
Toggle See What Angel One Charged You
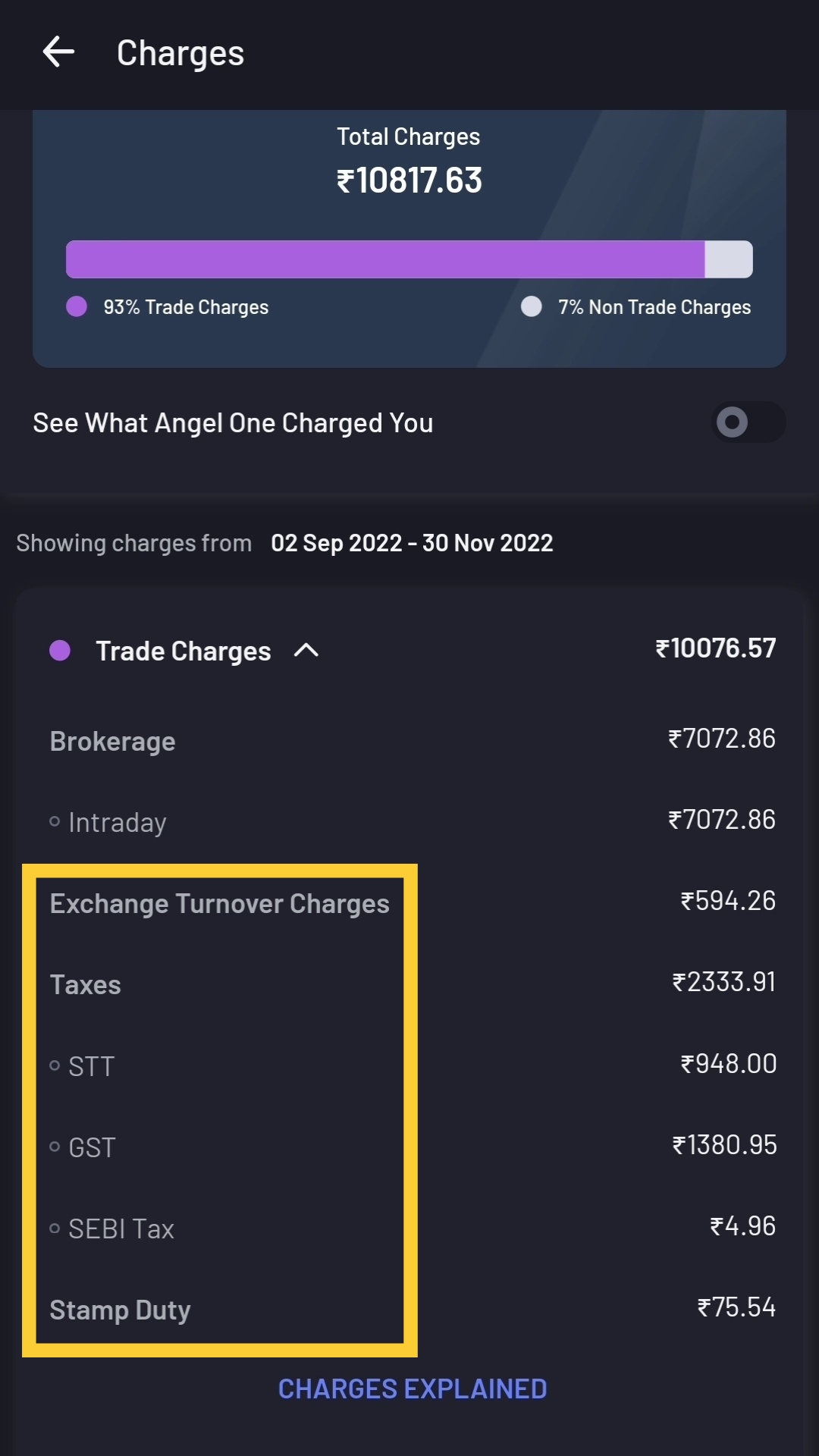(748, 422)
